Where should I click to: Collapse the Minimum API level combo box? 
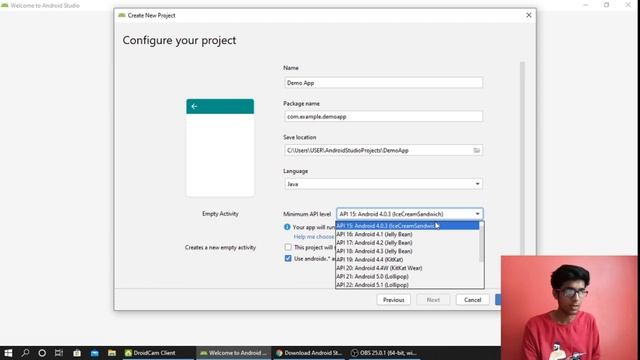(477, 214)
